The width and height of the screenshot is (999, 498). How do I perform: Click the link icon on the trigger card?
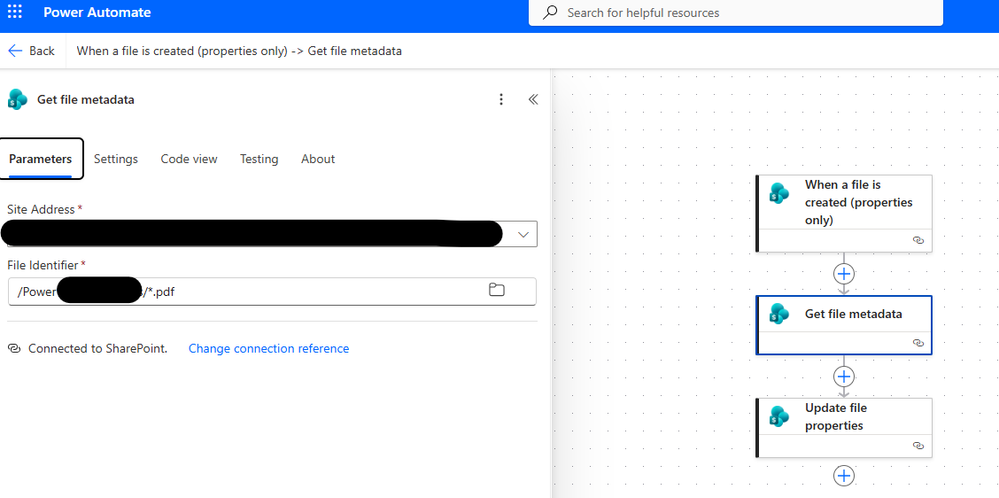[918, 241]
